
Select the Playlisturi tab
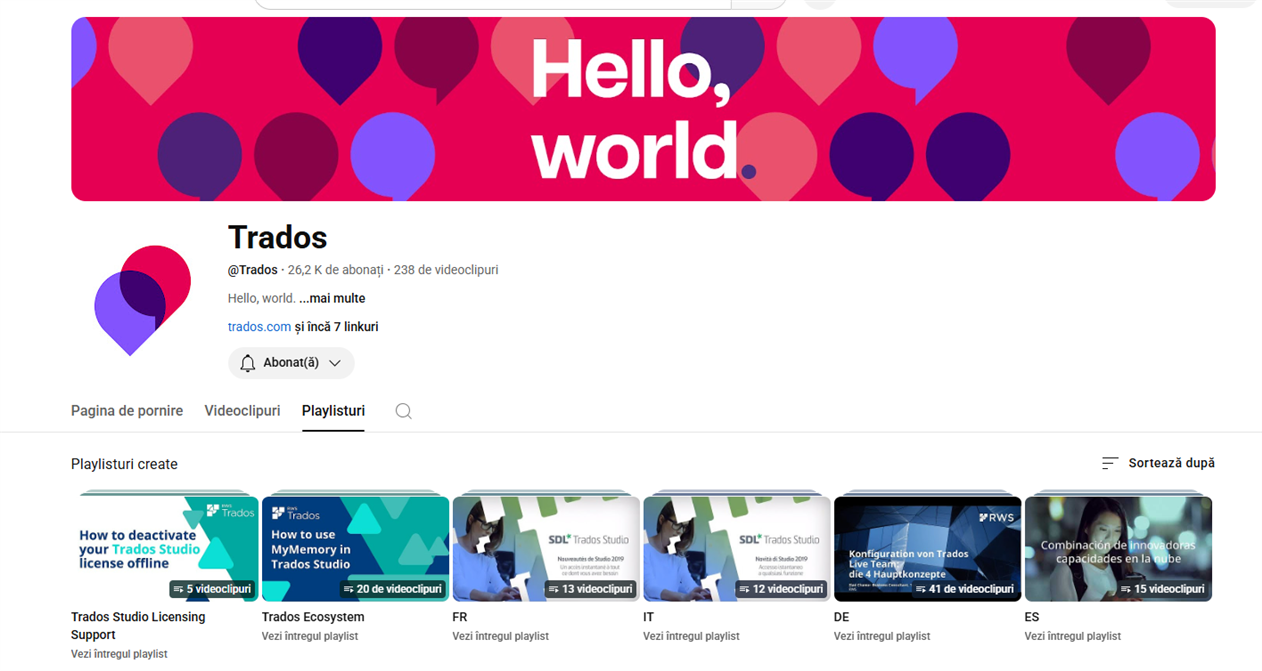(x=333, y=411)
